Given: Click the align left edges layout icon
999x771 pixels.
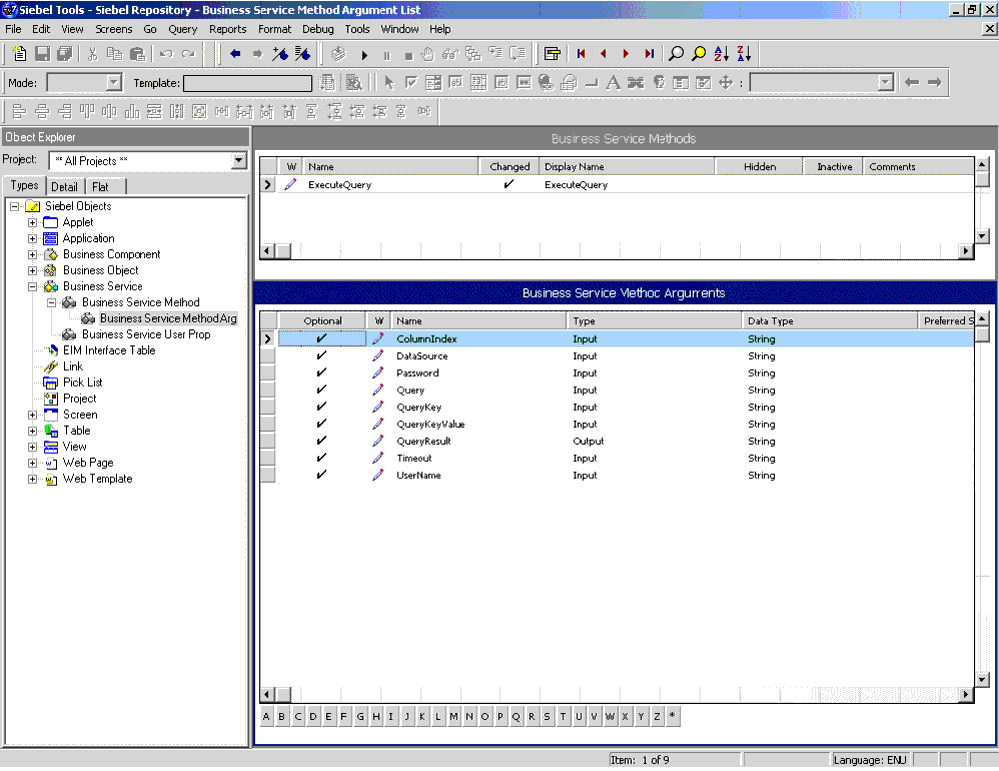Looking at the screenshot, I should click(x=19, y=112).
